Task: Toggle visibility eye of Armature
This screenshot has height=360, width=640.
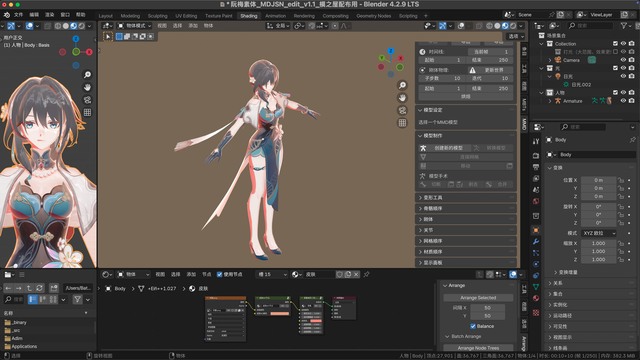Action: (x=623, y=100)
